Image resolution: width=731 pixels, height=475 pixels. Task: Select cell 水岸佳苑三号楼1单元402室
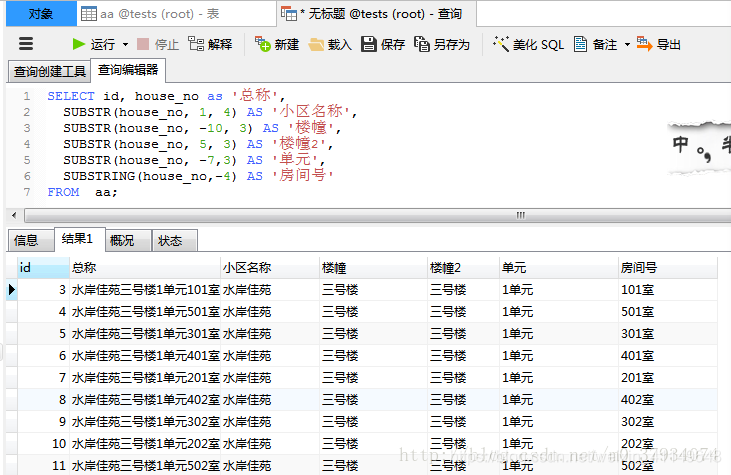145,400
